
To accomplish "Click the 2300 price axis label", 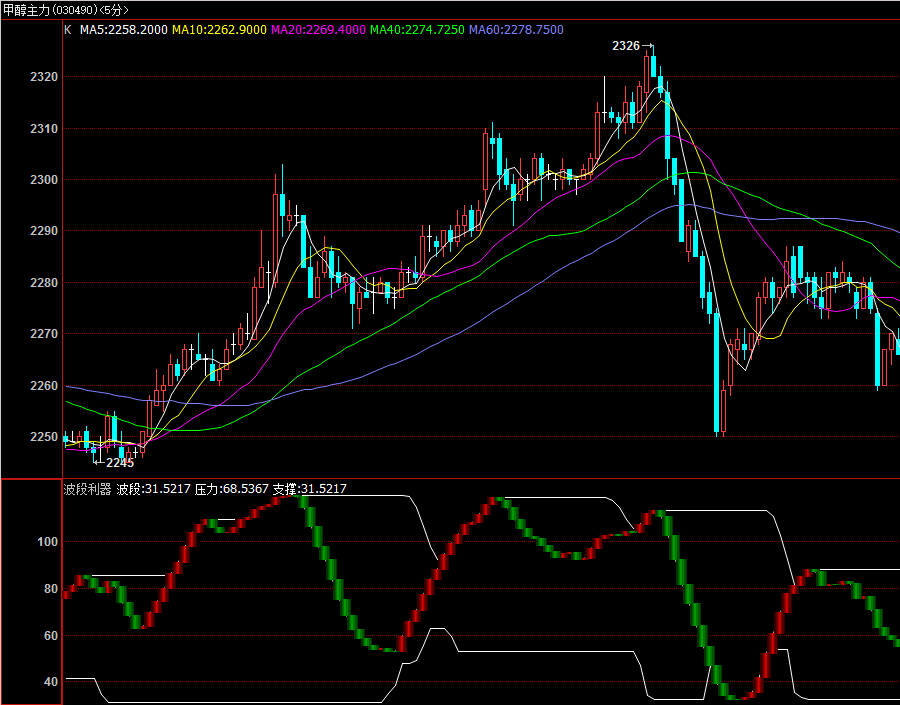I will [x=44, y=180].
